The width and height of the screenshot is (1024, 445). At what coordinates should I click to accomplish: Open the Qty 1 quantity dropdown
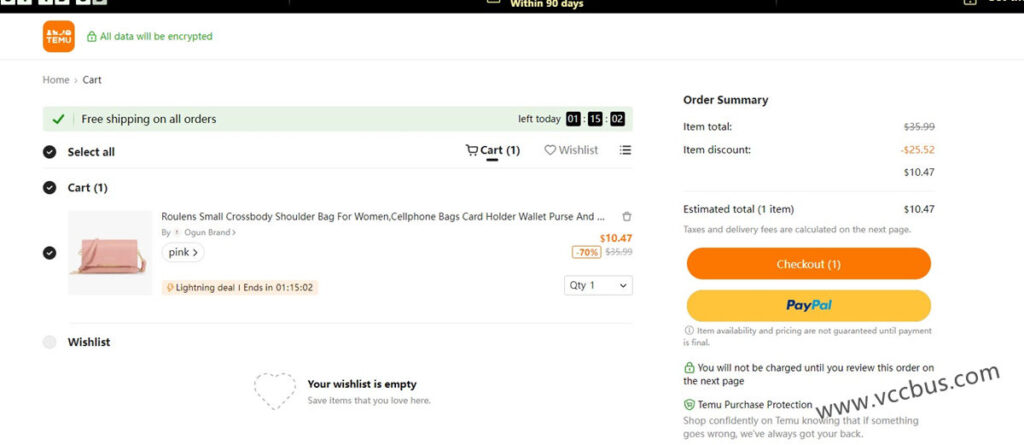598,286
